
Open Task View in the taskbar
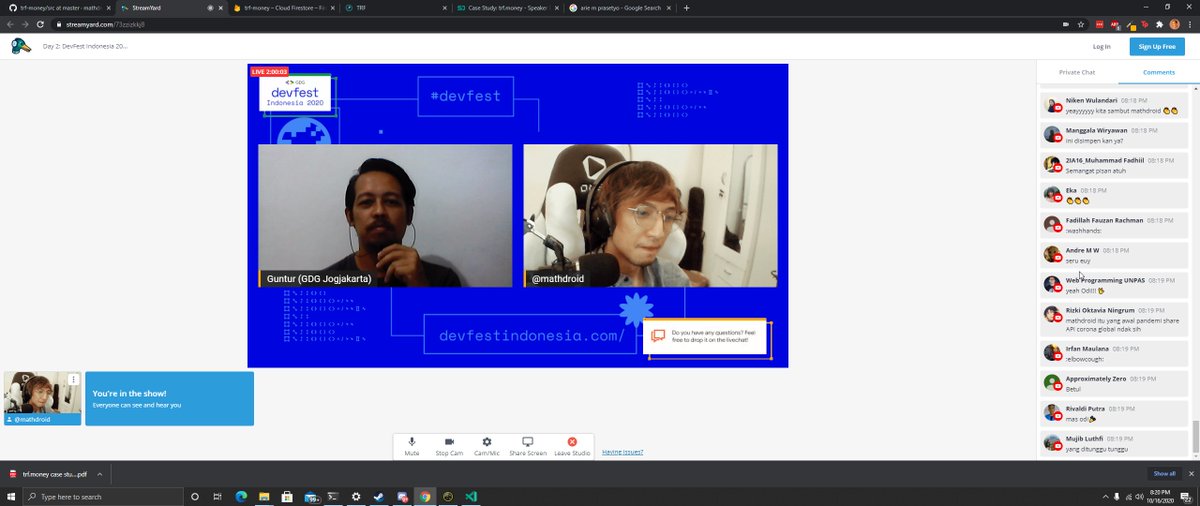tap(218, 496)
